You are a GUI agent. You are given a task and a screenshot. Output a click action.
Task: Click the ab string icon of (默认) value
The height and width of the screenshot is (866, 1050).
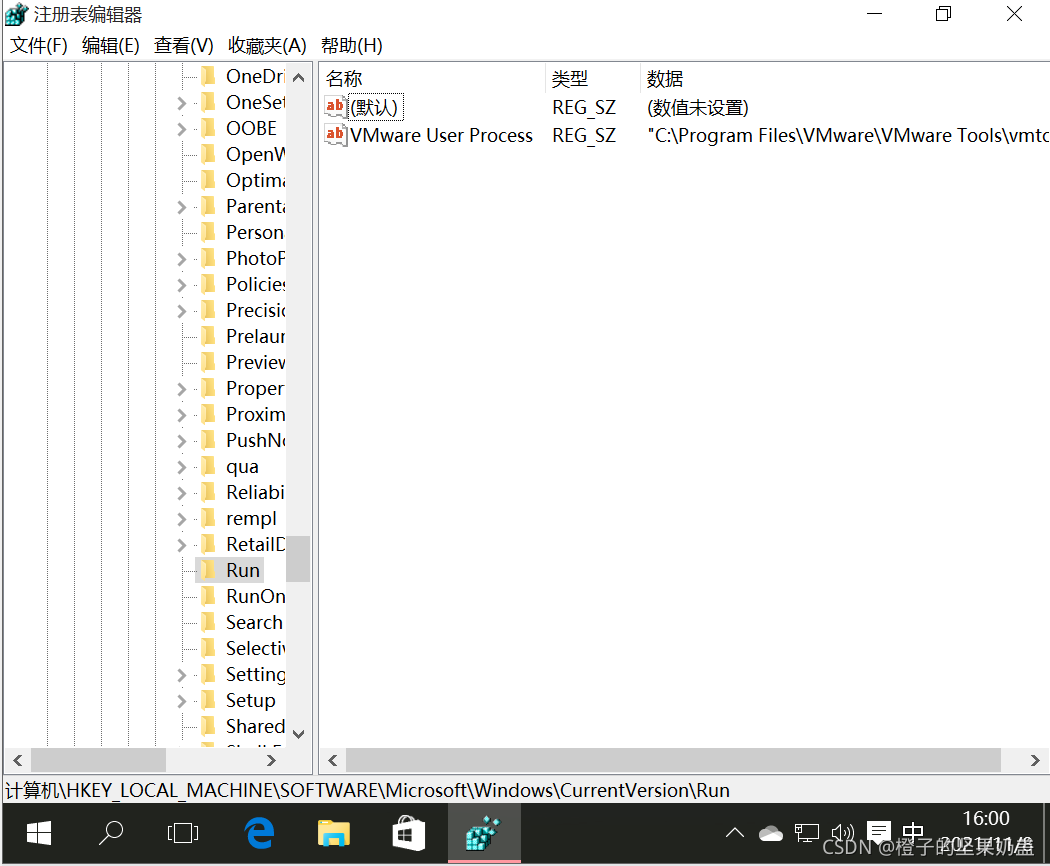(x=335, y=106)
